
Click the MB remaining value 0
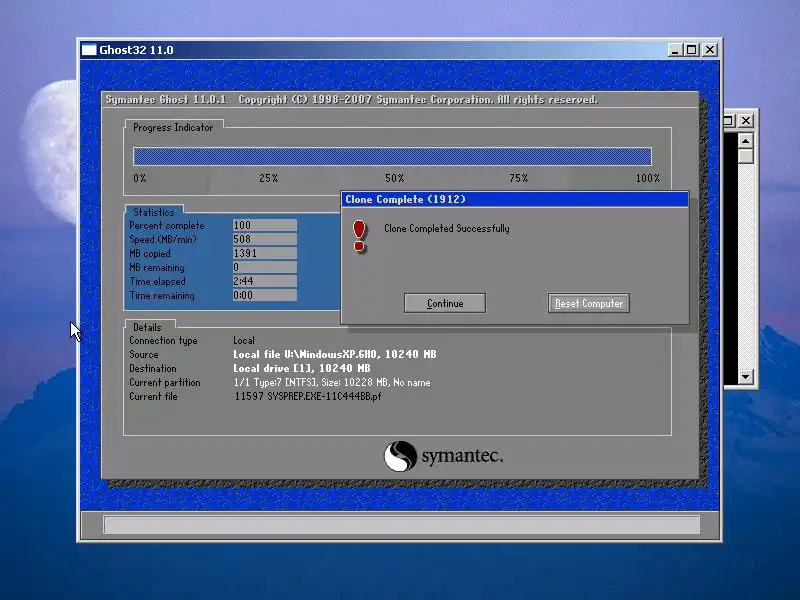point(264,267)
